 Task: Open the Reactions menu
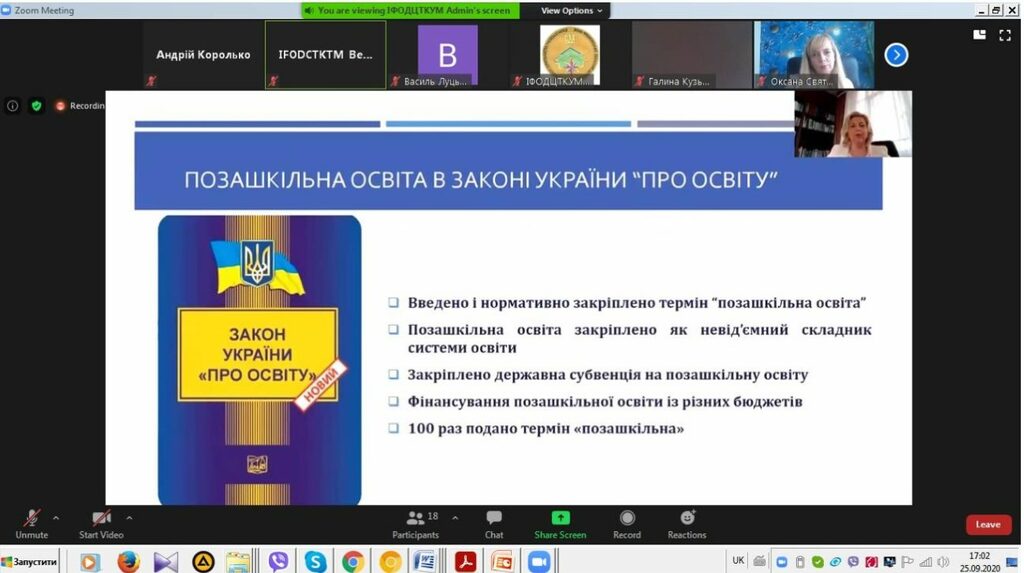tap(687, 519)
